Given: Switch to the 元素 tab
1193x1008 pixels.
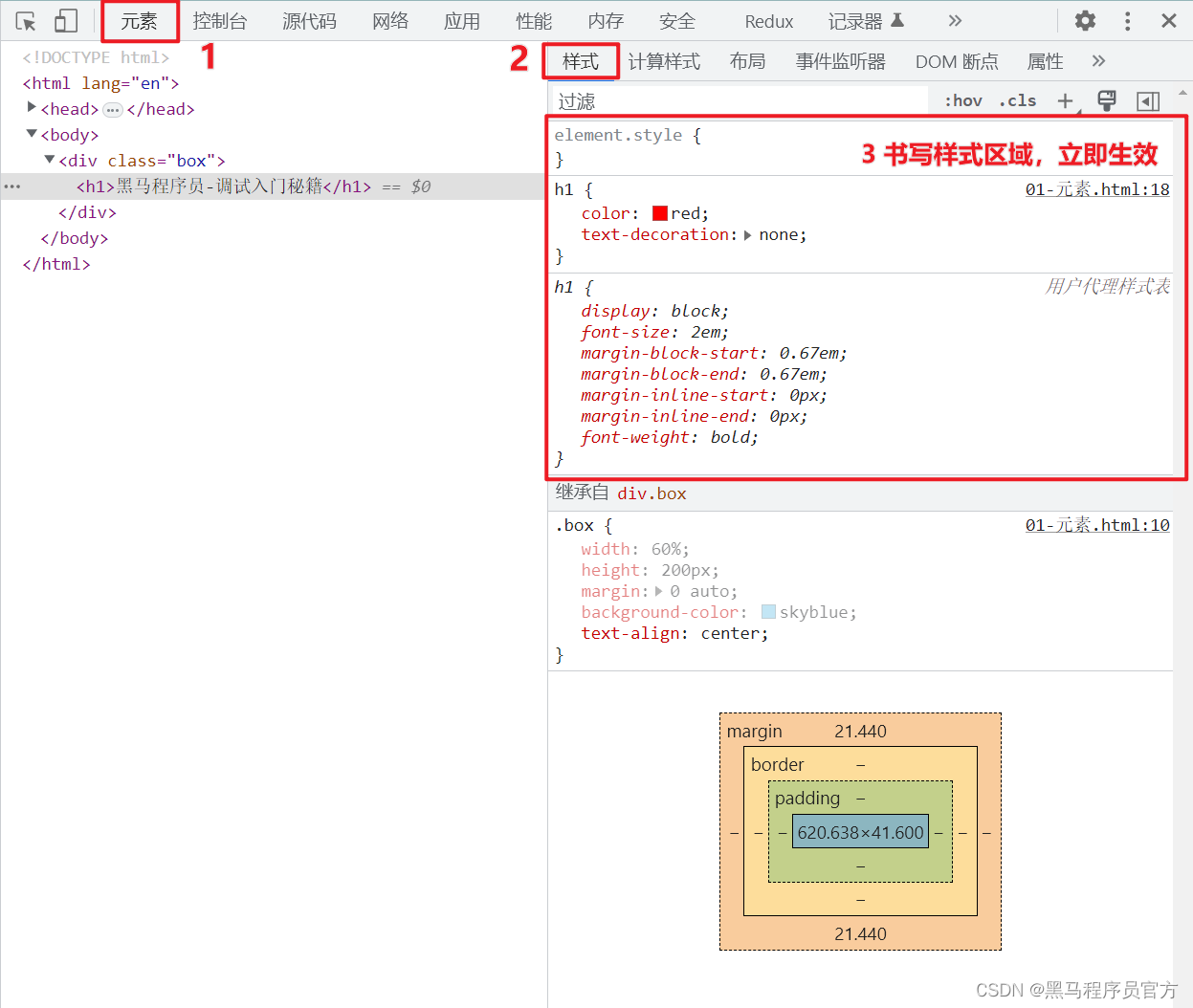Looking at the screenshot, I should coord(140,21).
